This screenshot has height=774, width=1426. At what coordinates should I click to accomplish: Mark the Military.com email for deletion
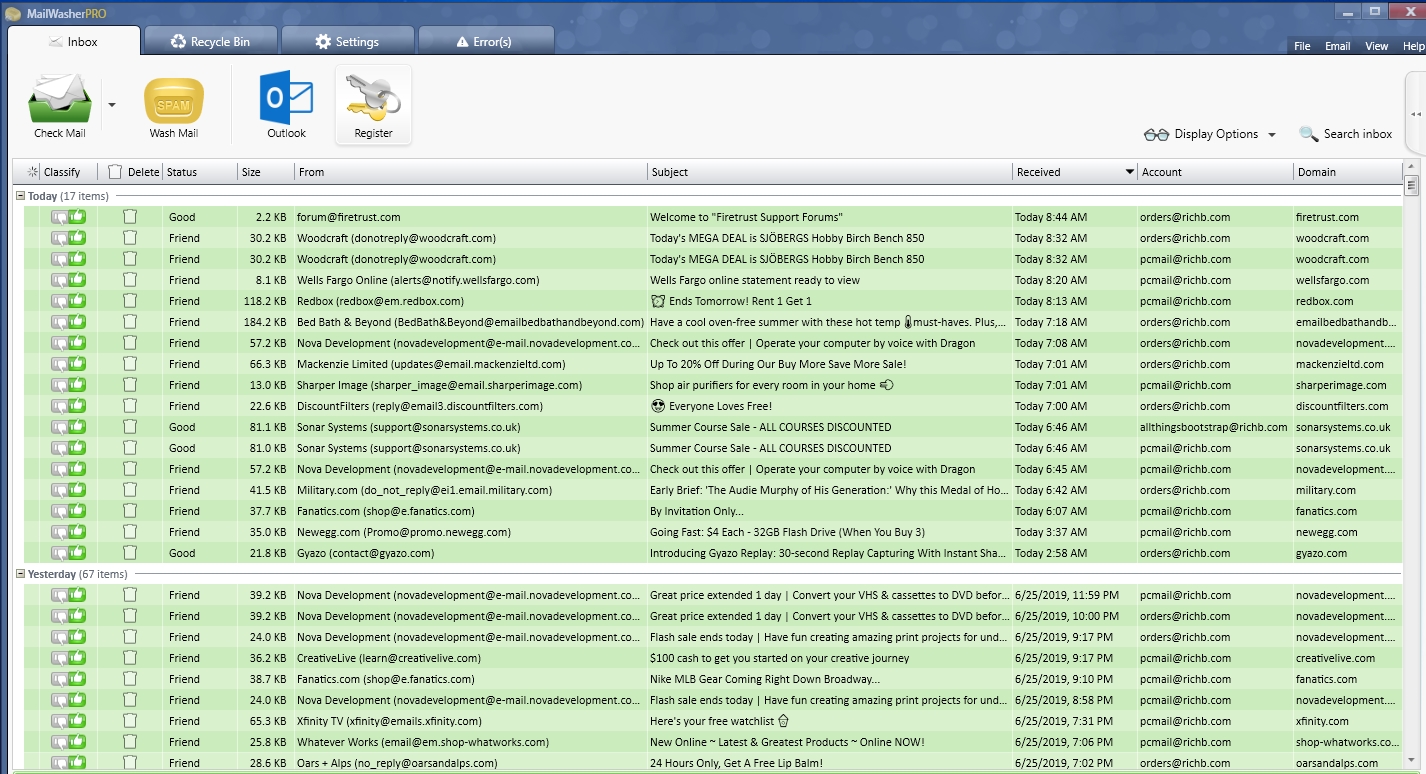click(x=130, y=490)
